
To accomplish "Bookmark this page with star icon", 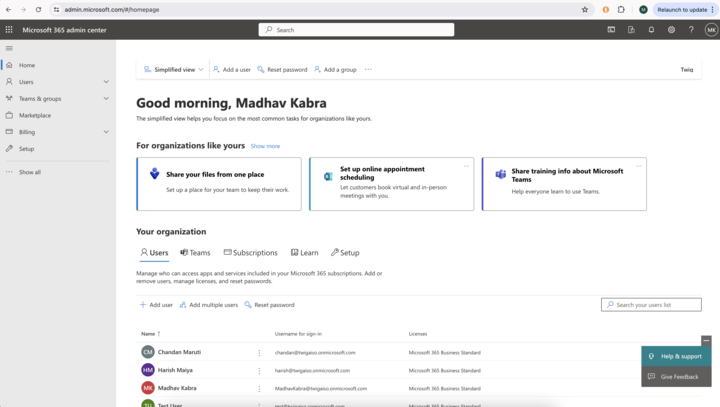I will [585, 9].
